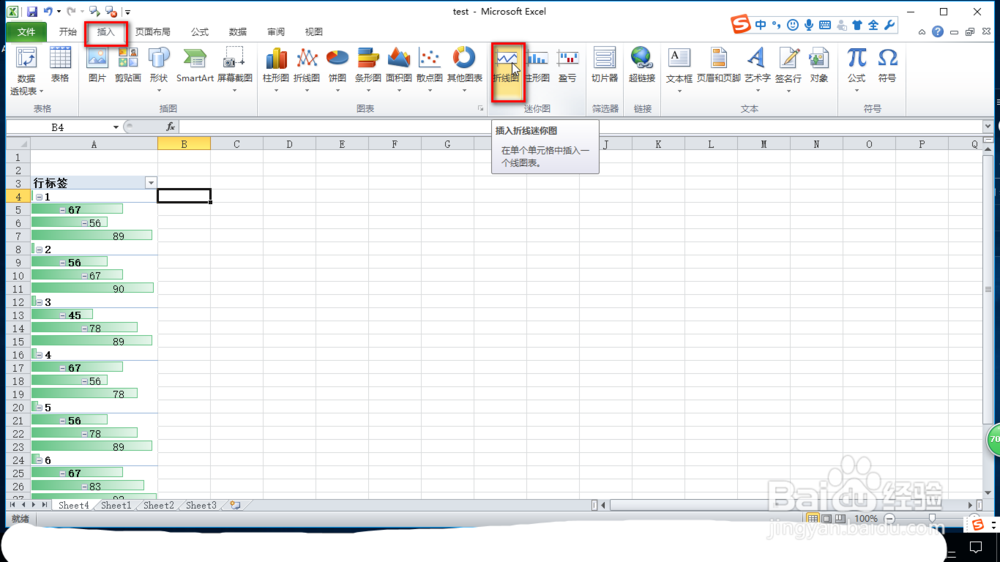The height and width of the screenshot is (562, 1000).
Task: Insert a Signature Line (签名行)
Action: [x=788, y=69]
